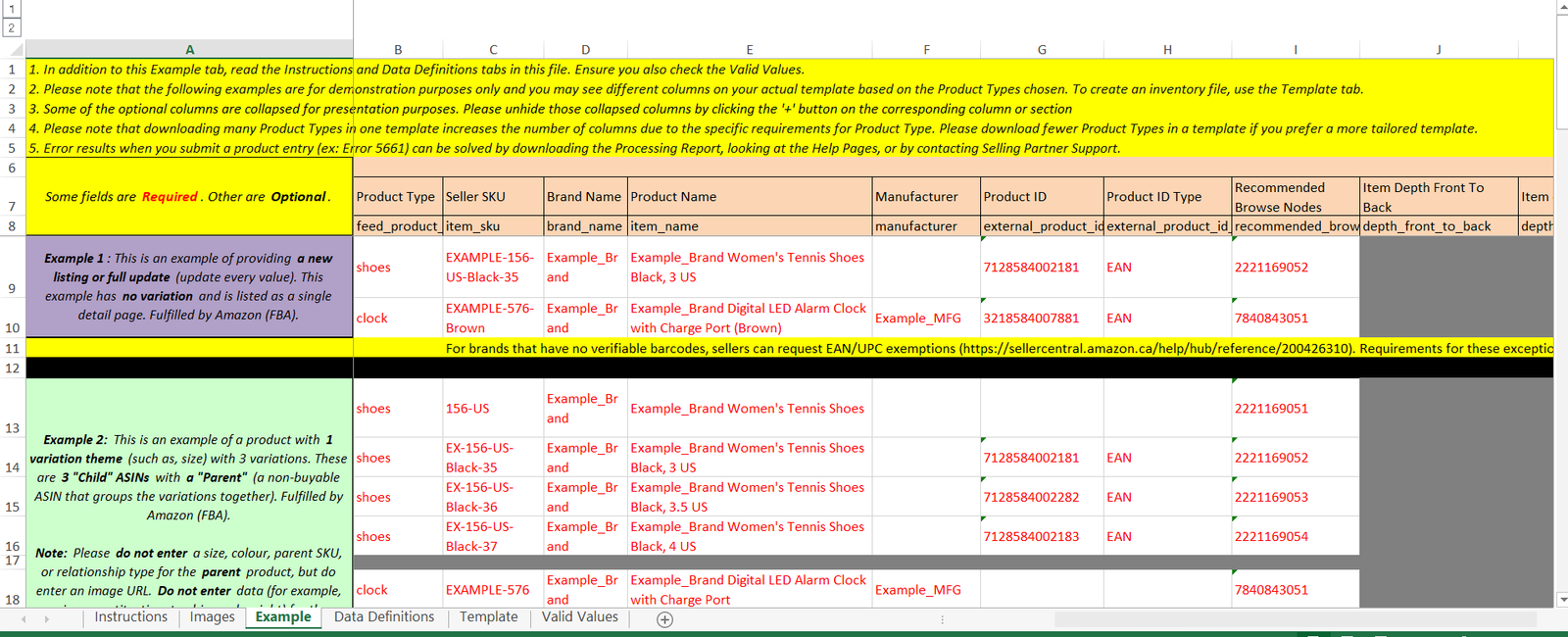Open the Template sheet tab

pyautogui.click(x=488, y=617)
